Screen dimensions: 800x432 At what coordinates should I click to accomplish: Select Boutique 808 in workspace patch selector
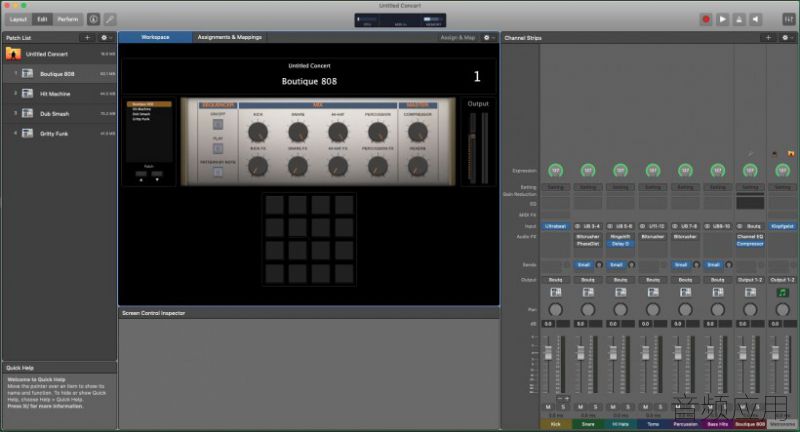pos(149,104)
